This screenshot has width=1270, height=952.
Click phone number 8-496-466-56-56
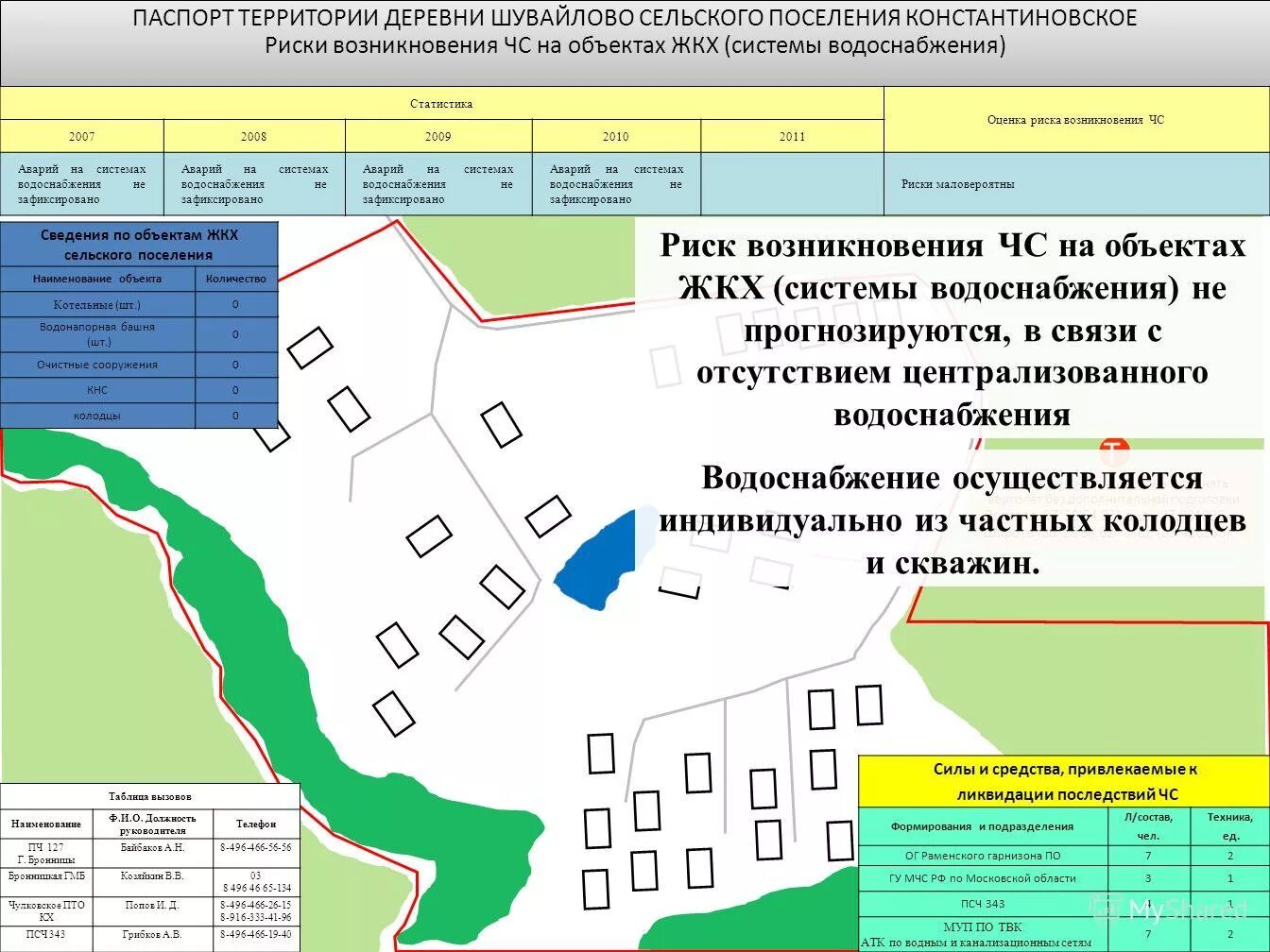tap(256, 847)
